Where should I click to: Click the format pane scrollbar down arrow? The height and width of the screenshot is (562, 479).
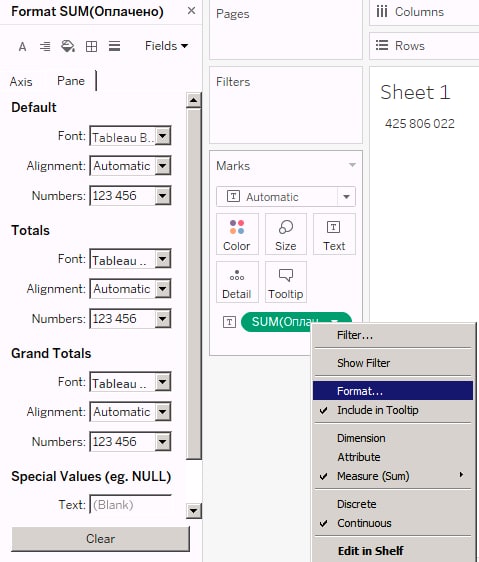click(x=194, y=511)
